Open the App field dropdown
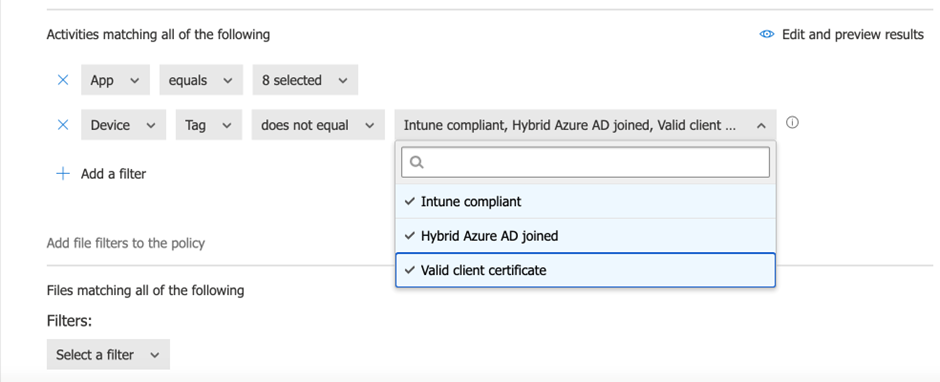This screenshot has height=382, width=940. (x=116, y=80)
